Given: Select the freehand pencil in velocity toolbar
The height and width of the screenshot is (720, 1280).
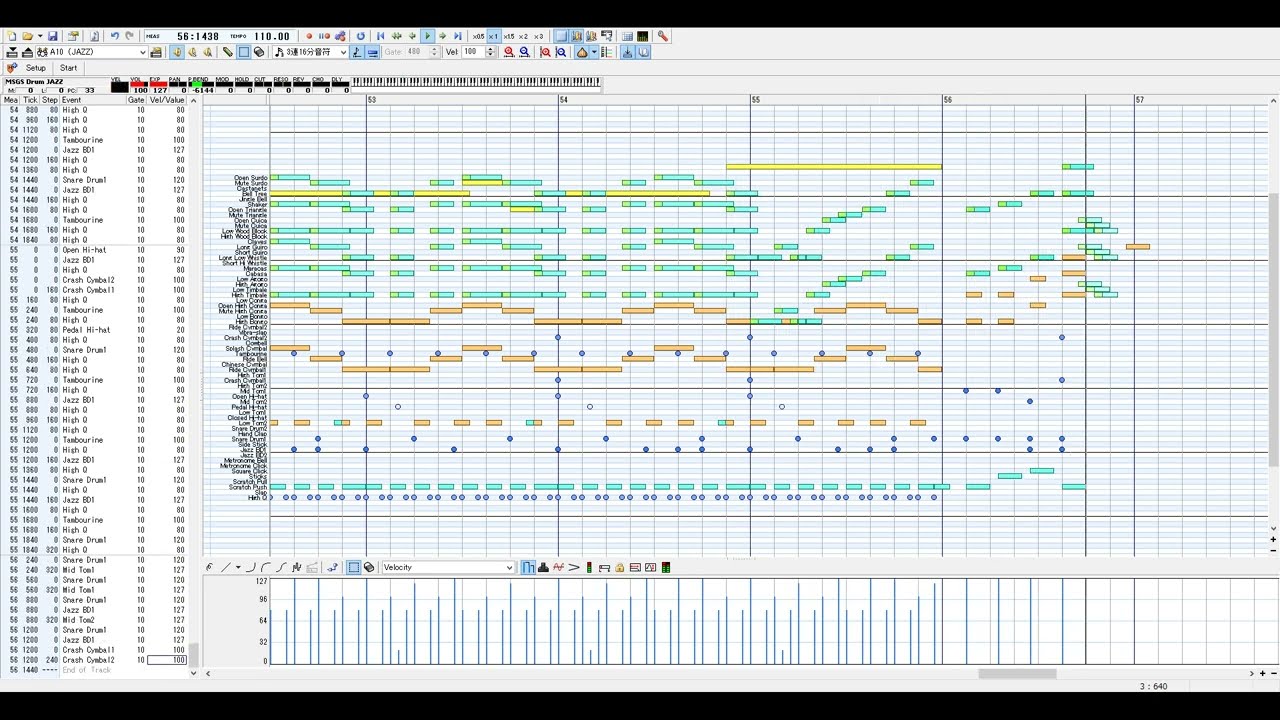Looking at the screenshot, I should [209, 567].
